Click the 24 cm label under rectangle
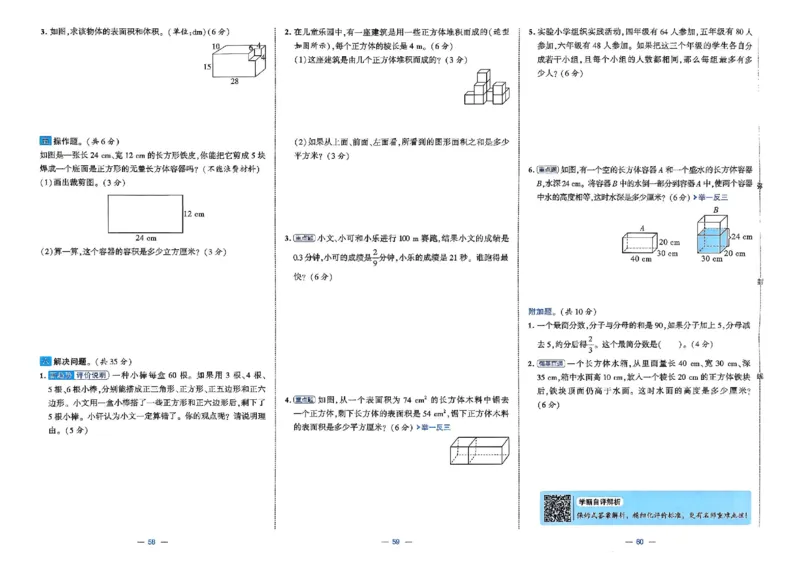This screenshot has height=566, width=800. coord(146,238)
